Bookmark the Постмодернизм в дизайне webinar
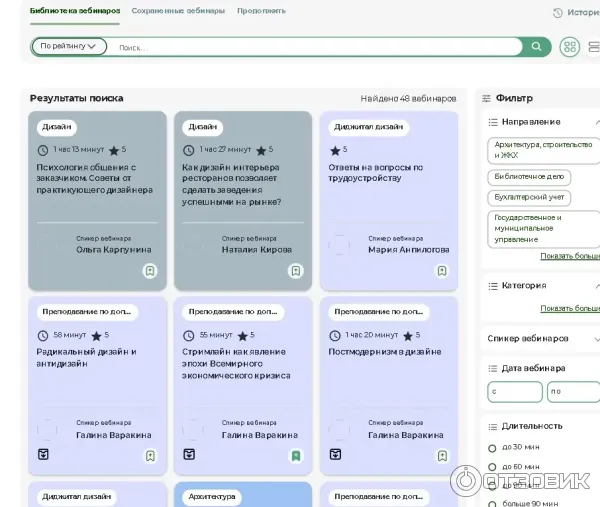 [442, 456]
